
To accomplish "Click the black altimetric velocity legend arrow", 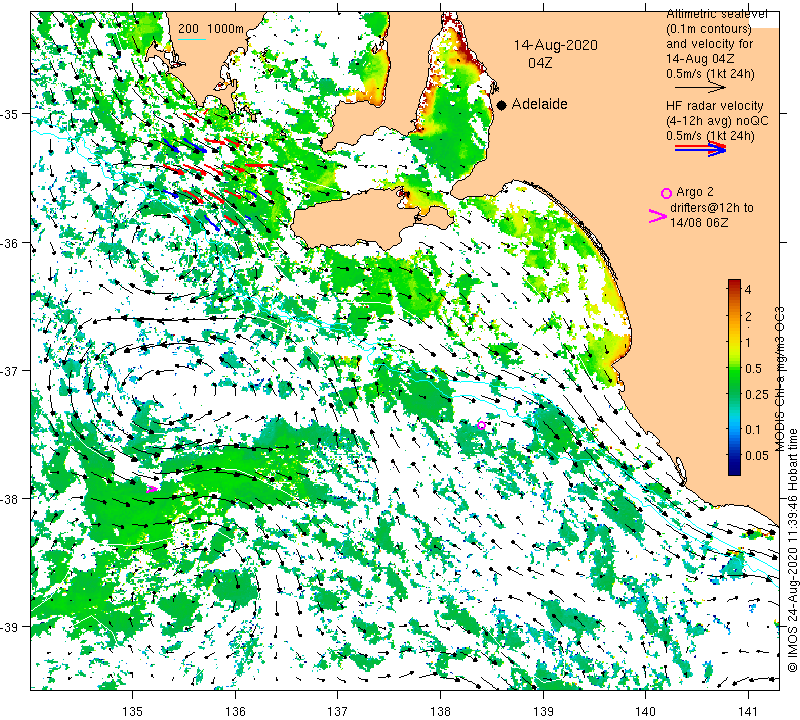I will 701,88.
